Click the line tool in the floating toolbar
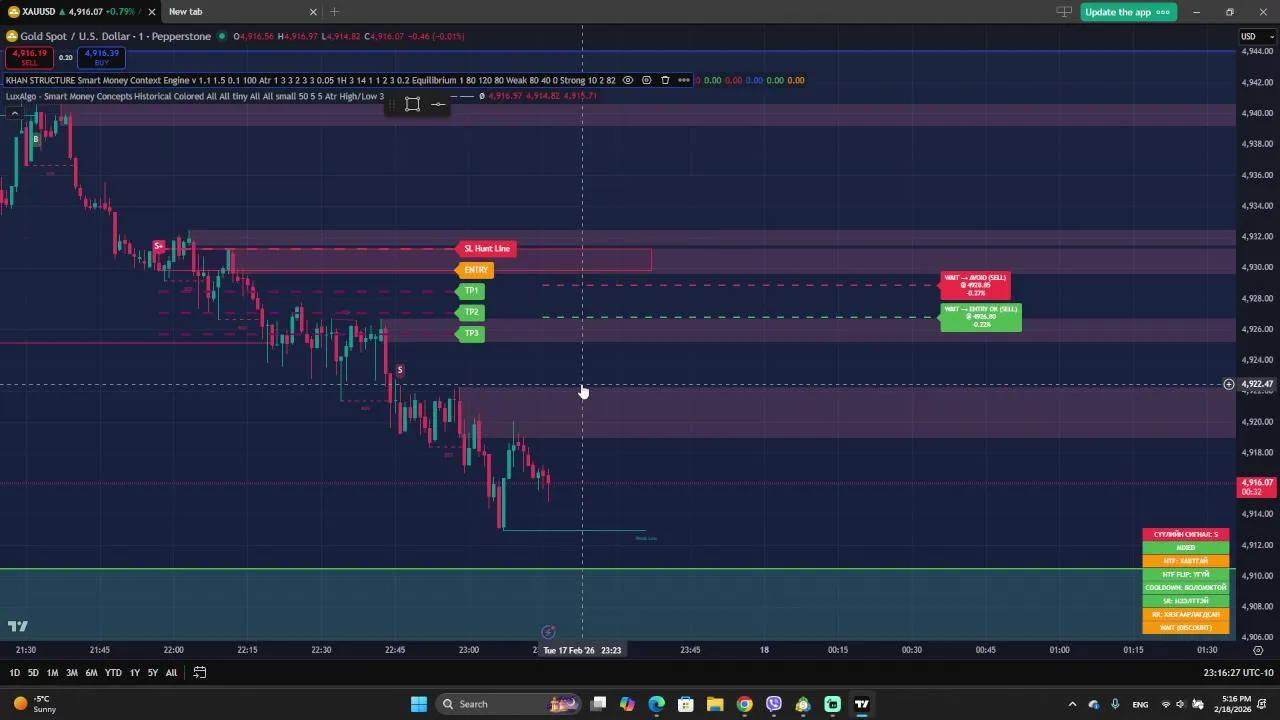Screen dimensions: 1280x720 pyautogui.click(x=438, y=104)
